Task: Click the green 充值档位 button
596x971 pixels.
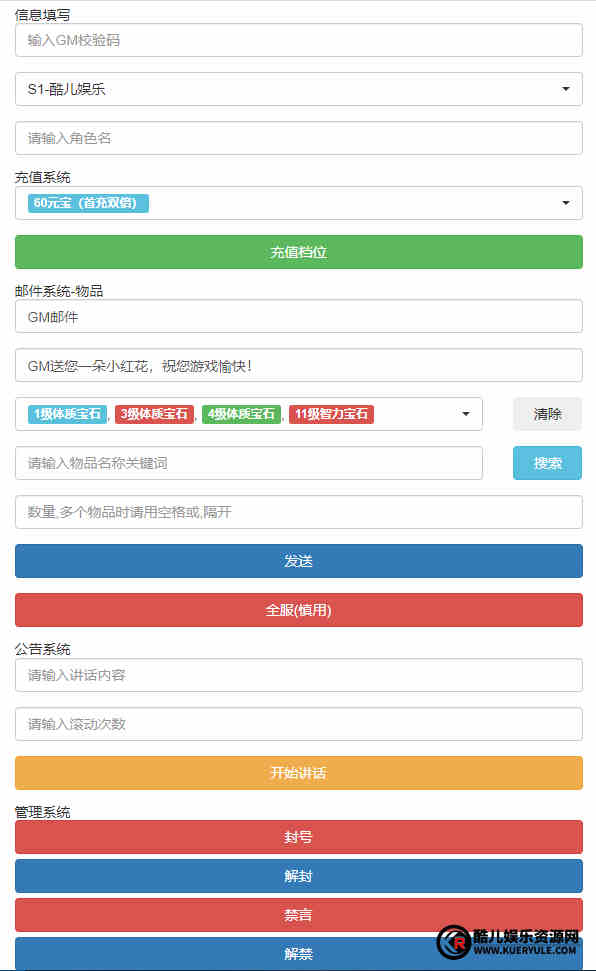Action: [298, 252]
